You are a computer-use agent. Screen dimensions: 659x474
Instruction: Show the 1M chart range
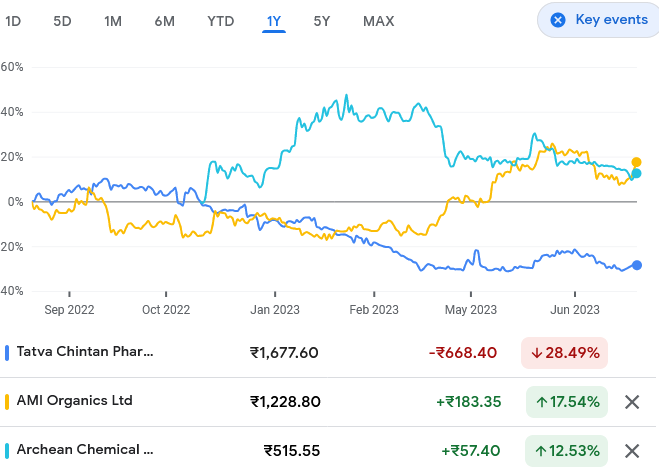pyautogui.click(x=113, y=21)
